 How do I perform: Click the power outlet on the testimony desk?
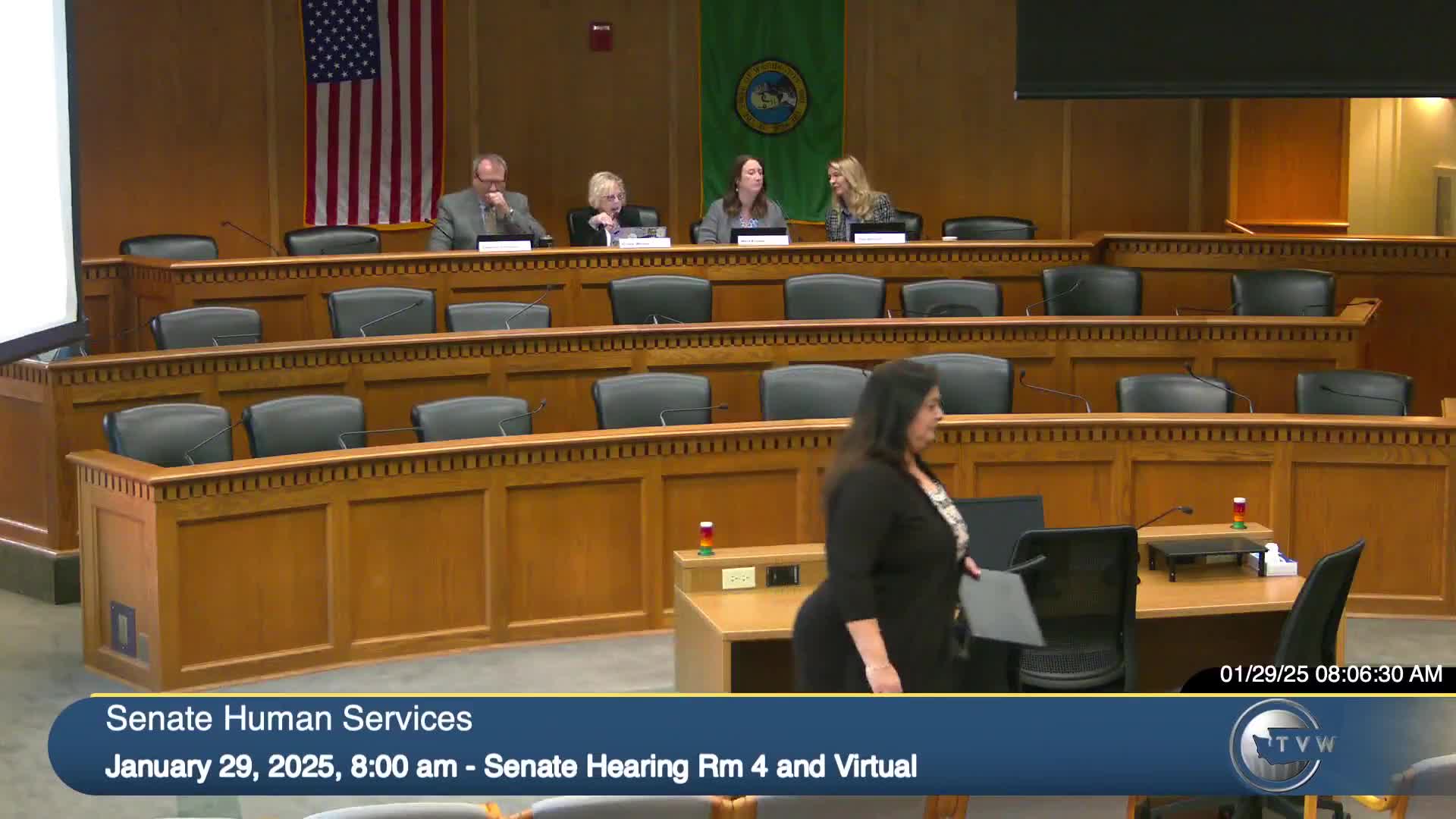[738, 578]
